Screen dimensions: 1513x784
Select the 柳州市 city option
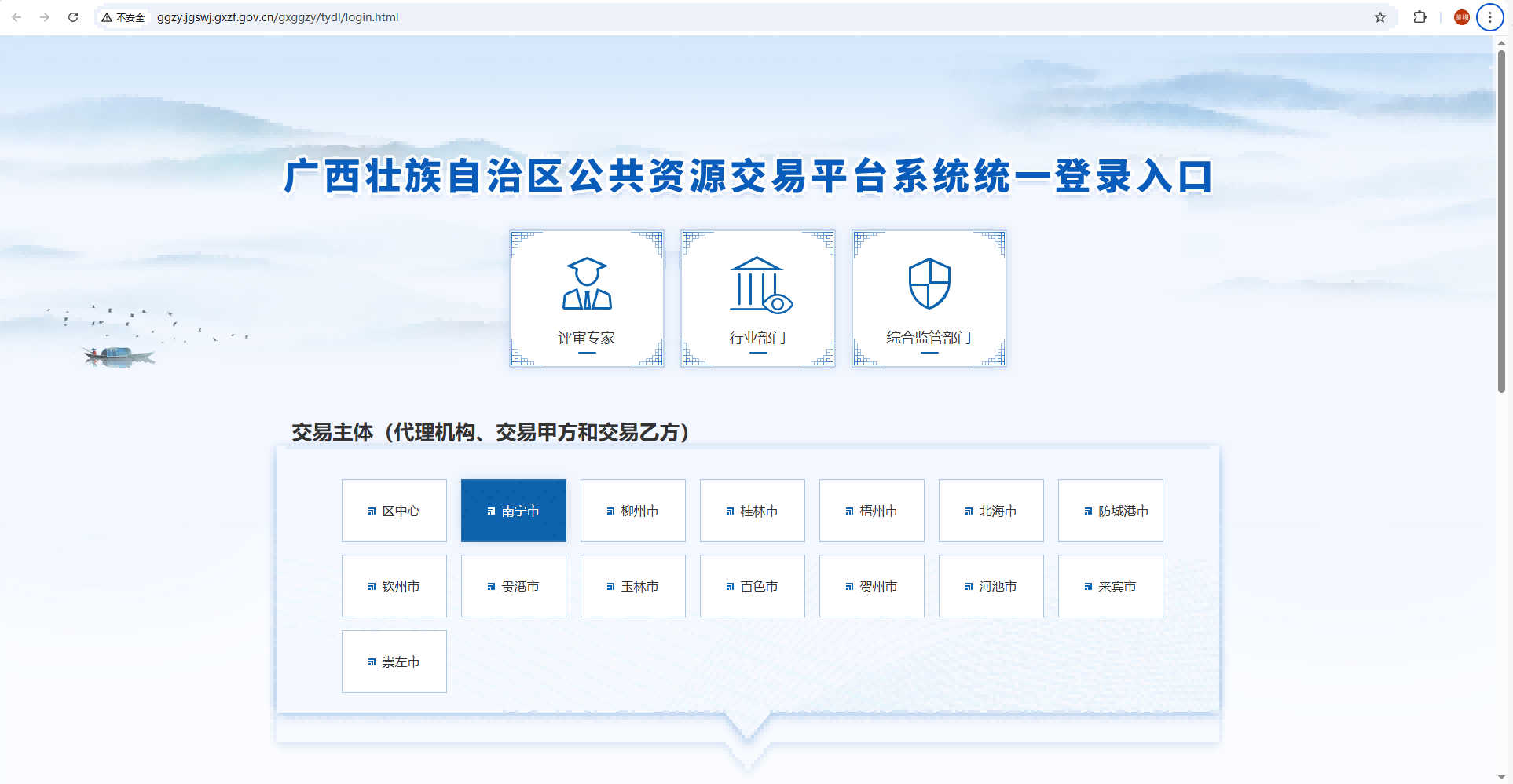pos(632,511)
